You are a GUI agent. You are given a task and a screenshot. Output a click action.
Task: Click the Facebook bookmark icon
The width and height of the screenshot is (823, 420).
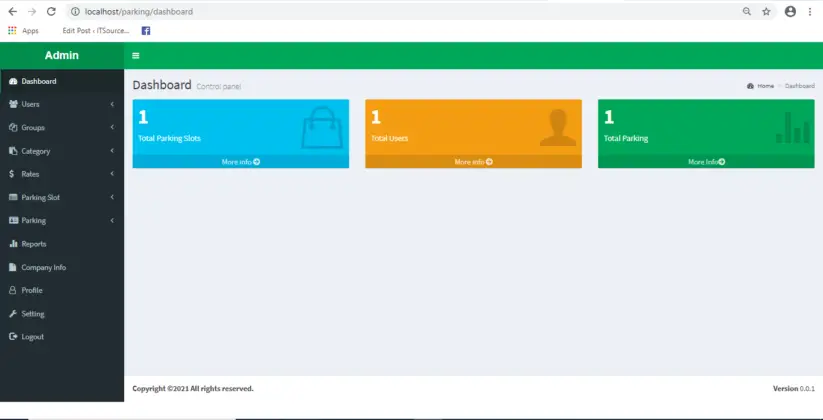pos(146,31)
